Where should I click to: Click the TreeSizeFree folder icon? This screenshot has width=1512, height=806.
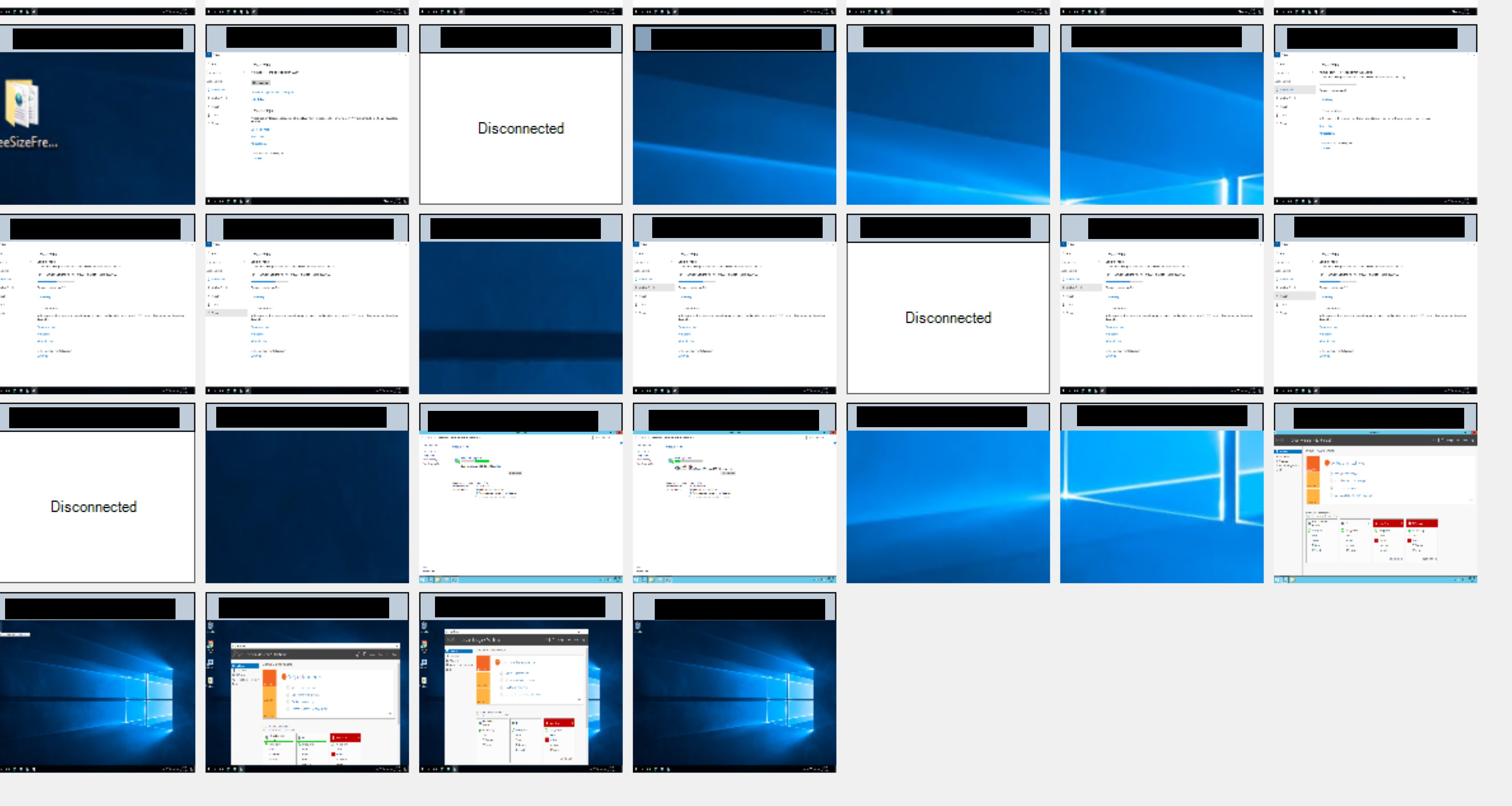pos(22,103)
